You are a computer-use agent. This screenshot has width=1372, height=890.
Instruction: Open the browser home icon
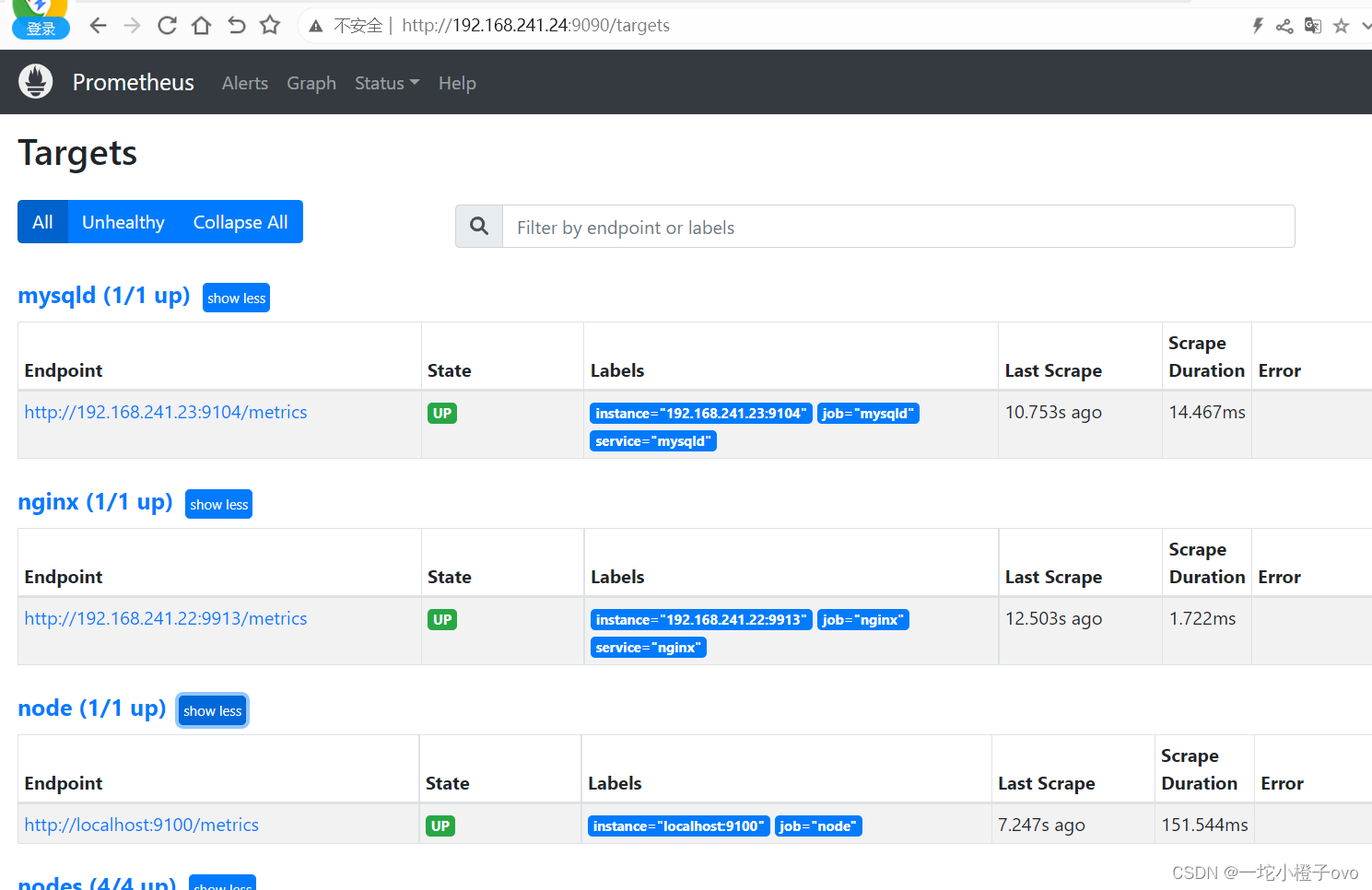pyautogui.click(x=201, y=25)
